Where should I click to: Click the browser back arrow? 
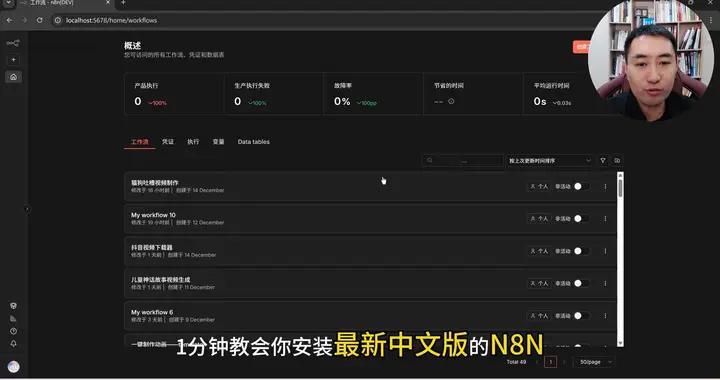tap(10, 20)
